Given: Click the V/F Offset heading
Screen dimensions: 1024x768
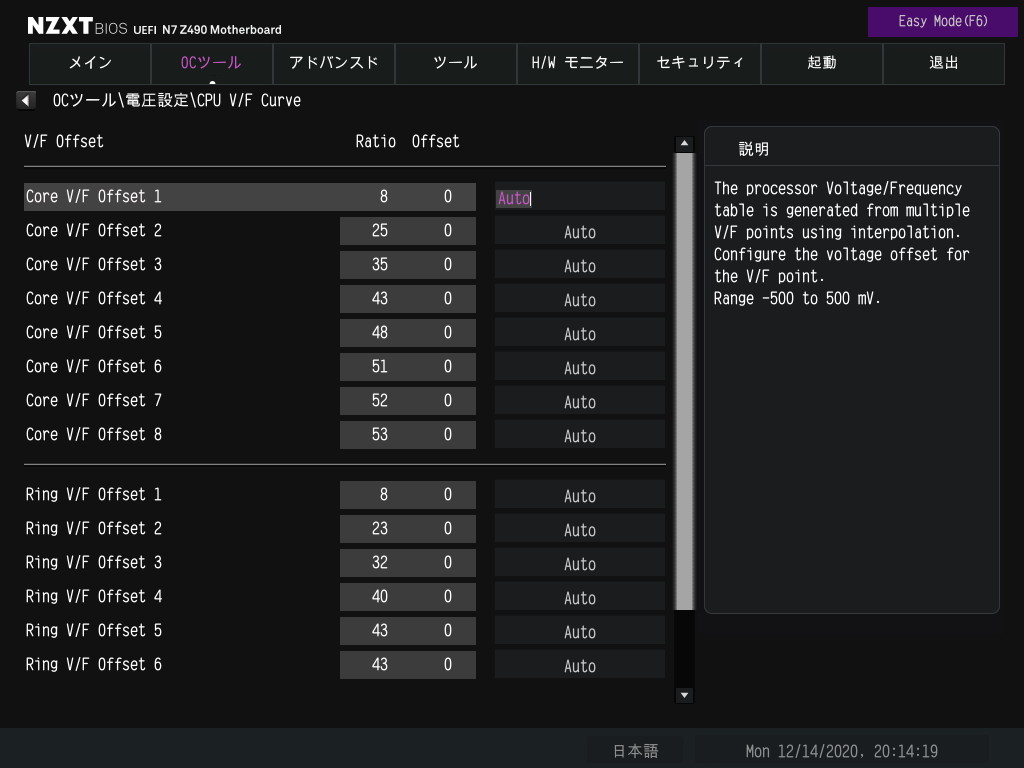Looking at the screenshot, I should [64, 142].
